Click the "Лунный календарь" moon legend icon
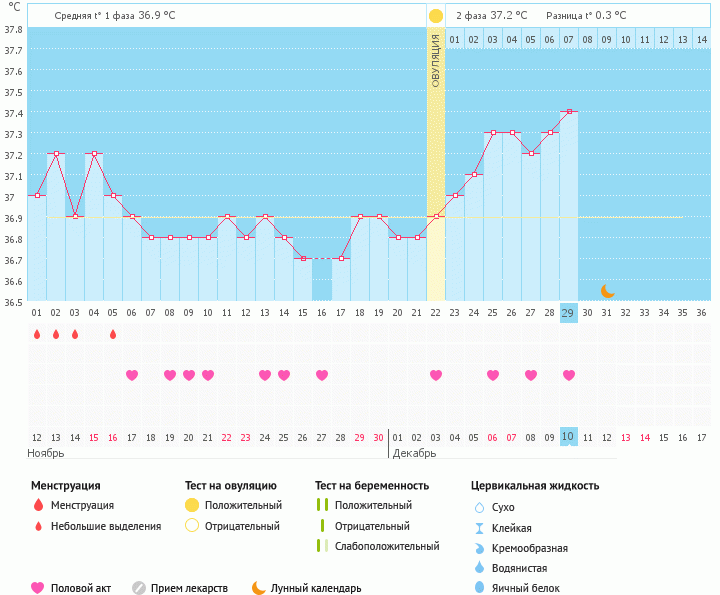Viewport: 720px width, 595px height. (x=259, y=588)
